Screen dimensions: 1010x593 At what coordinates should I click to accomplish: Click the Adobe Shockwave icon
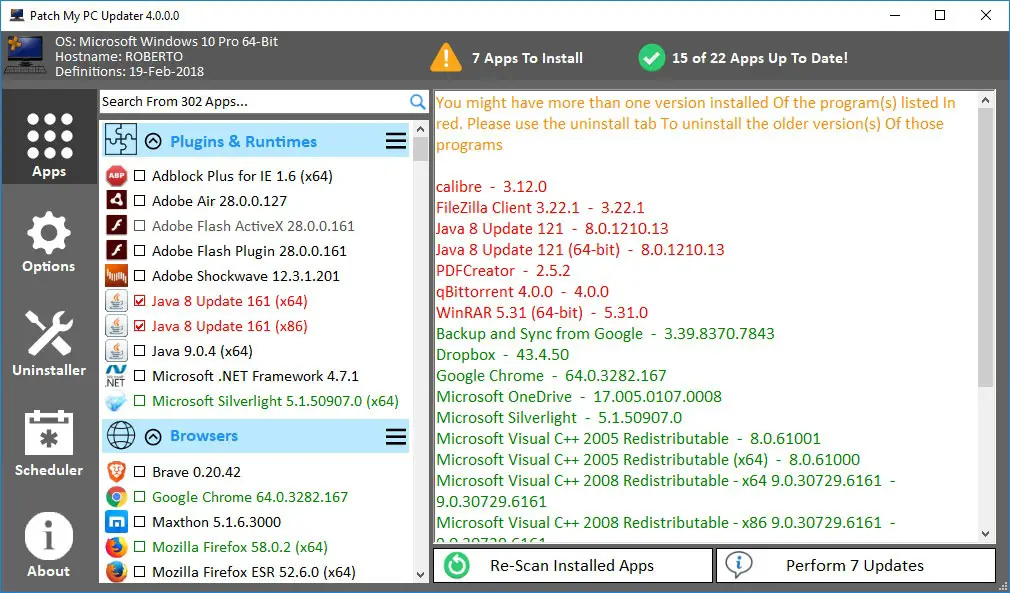[x=117, y=276]
